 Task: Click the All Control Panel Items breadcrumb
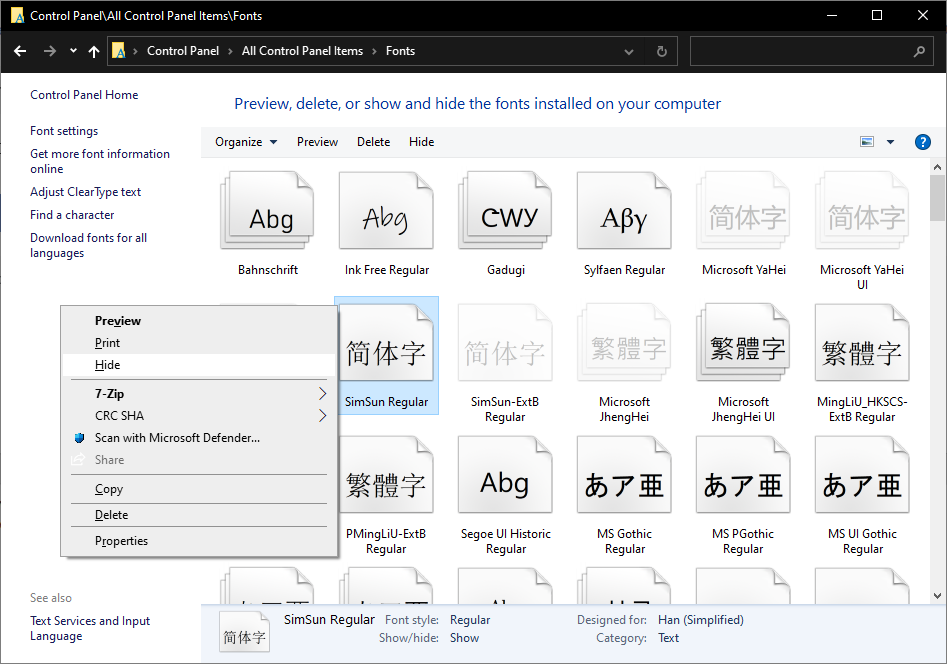click(x=303, y=51)
